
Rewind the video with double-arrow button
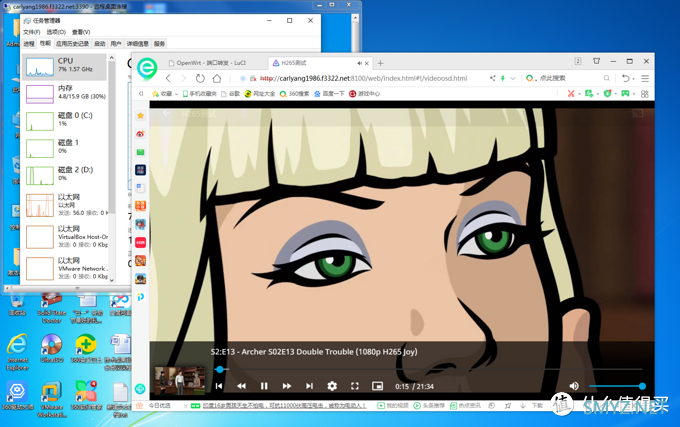(241, 386)
